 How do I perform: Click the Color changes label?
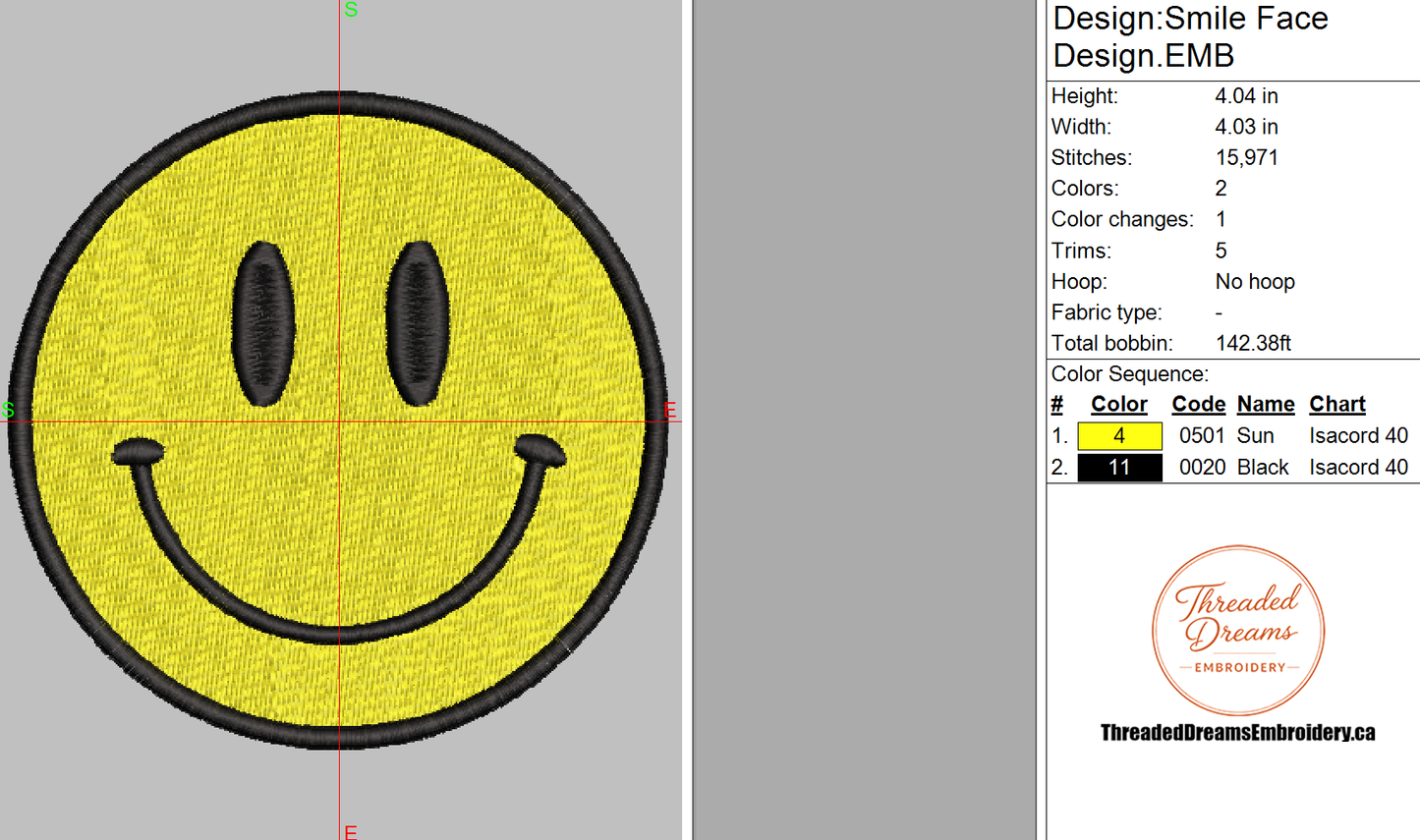pos(1122,219)
